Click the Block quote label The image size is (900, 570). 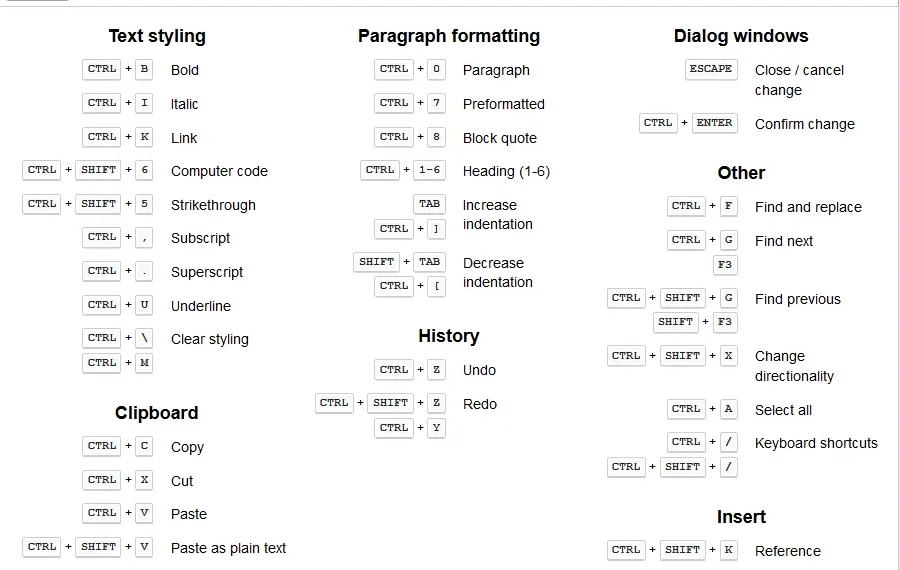point(499,138)
